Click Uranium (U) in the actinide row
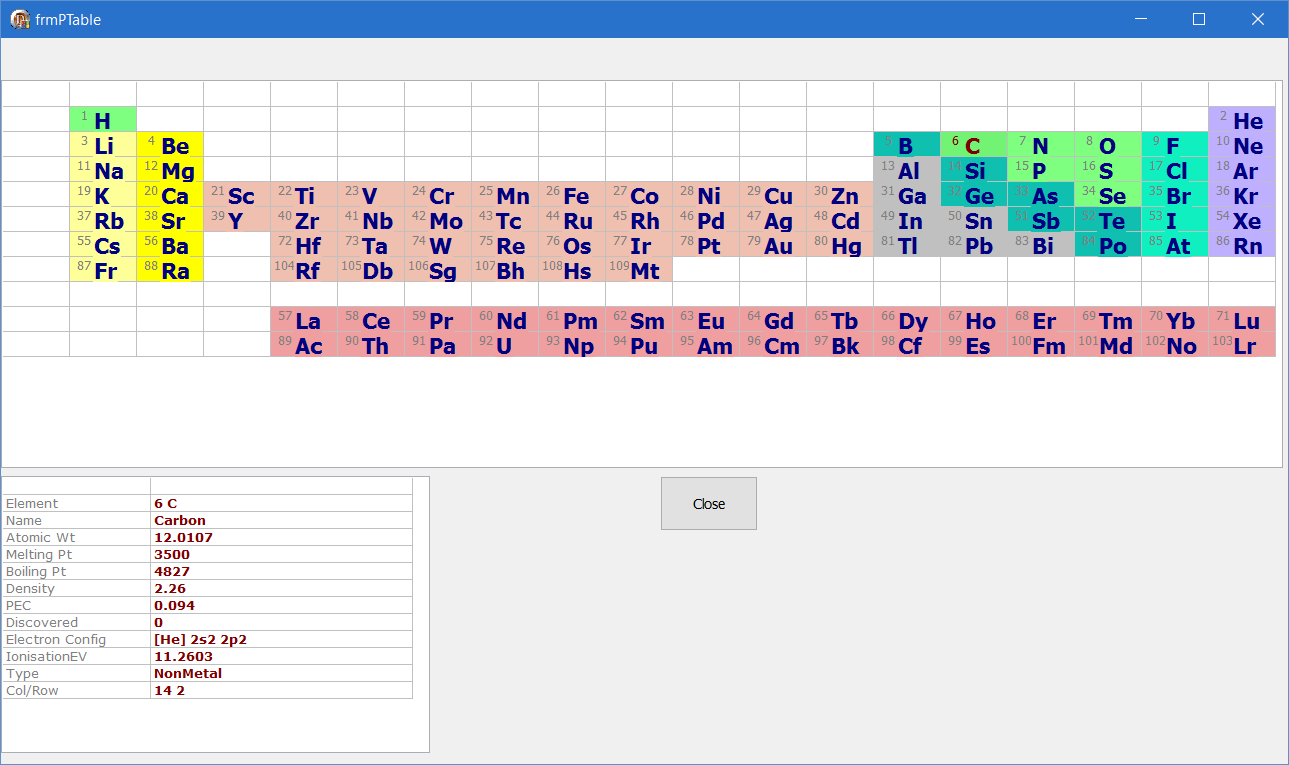 504,345
